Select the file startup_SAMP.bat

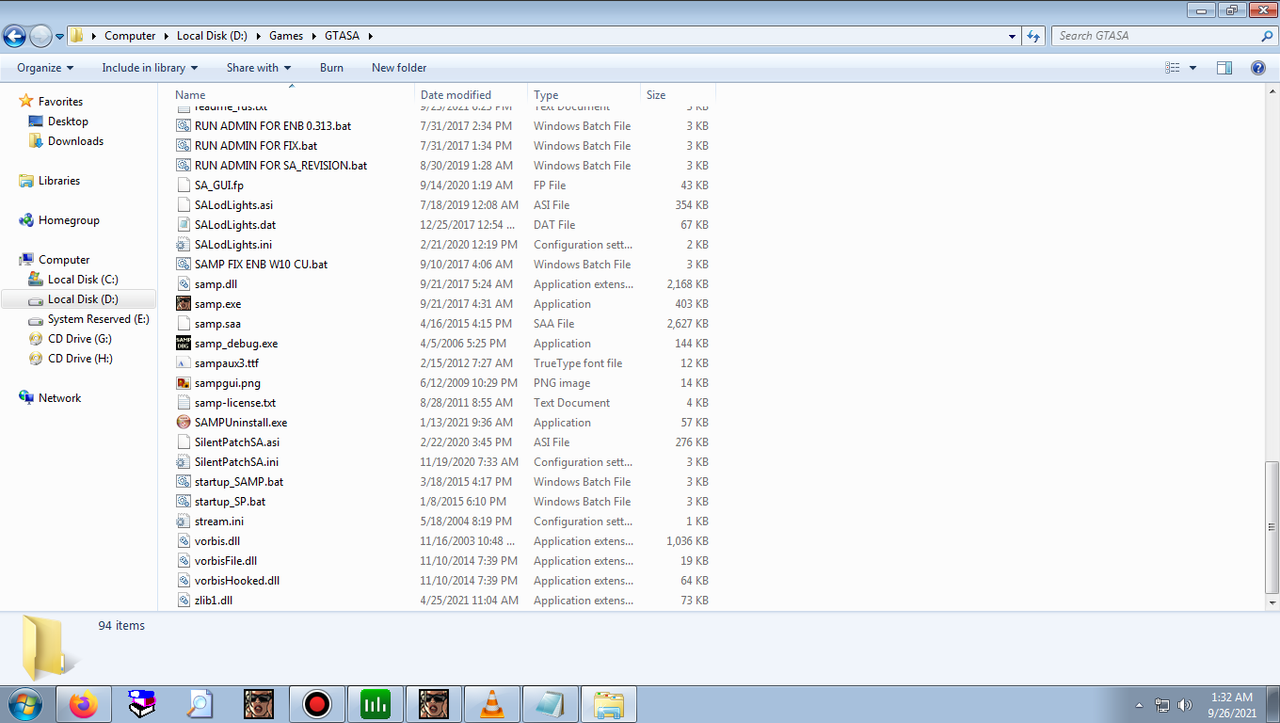point(239,482)
